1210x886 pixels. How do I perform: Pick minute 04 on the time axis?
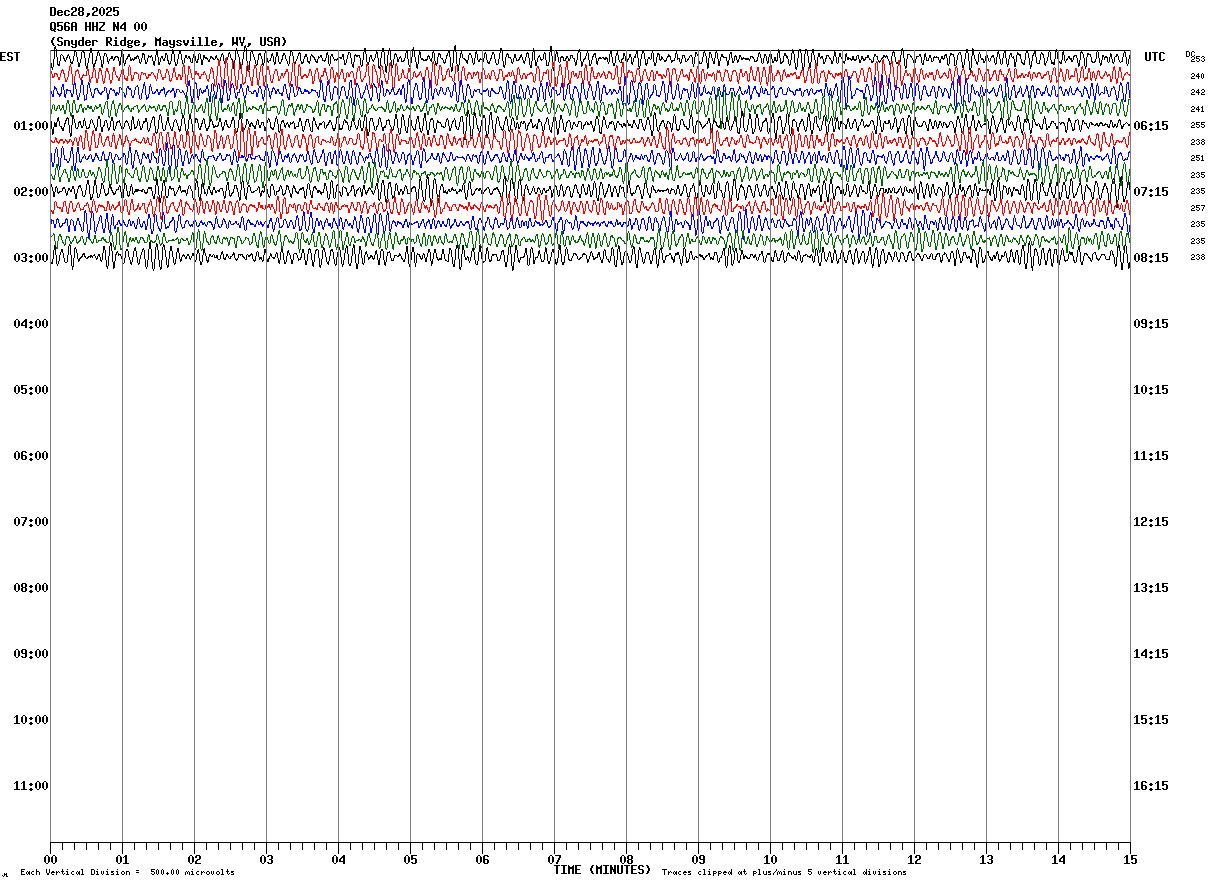click(x=338, y=860)
